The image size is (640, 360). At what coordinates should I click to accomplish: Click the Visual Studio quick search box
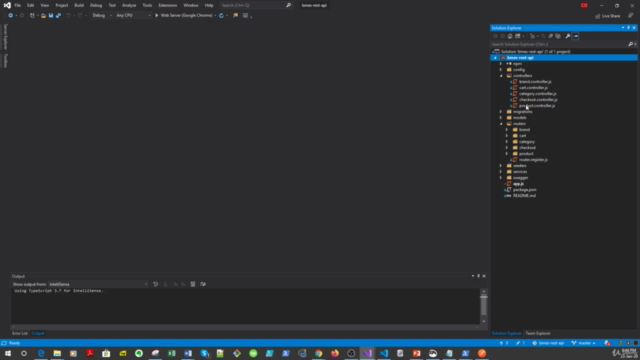click(256, 5)
